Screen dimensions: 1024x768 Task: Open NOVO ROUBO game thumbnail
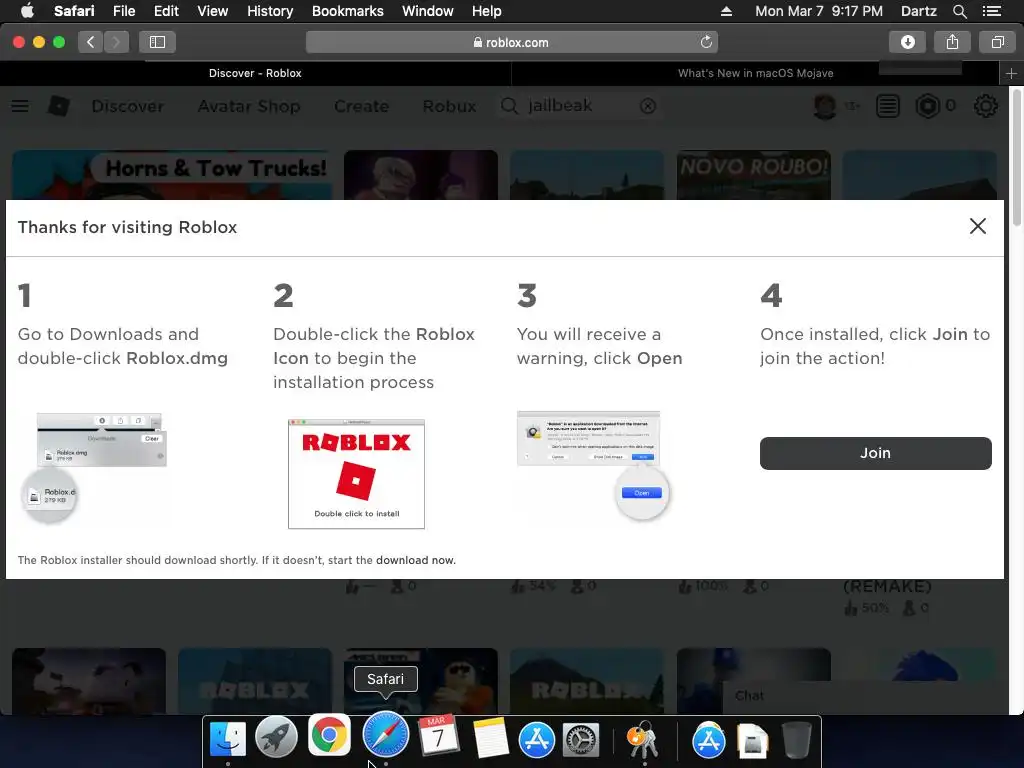754,175
